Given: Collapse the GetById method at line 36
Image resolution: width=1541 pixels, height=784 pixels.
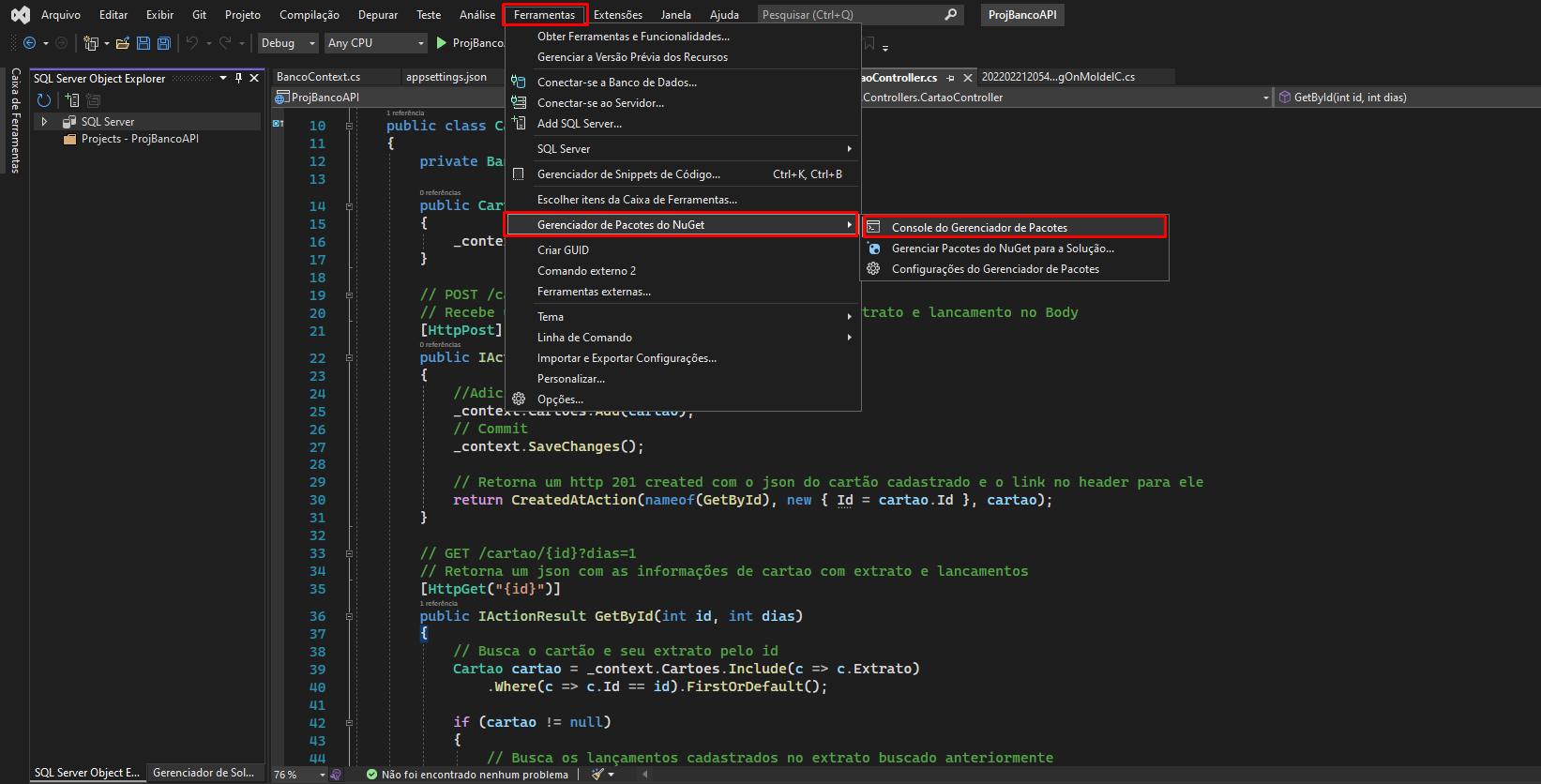Looking at the screenshot, I should pos(349,616).
